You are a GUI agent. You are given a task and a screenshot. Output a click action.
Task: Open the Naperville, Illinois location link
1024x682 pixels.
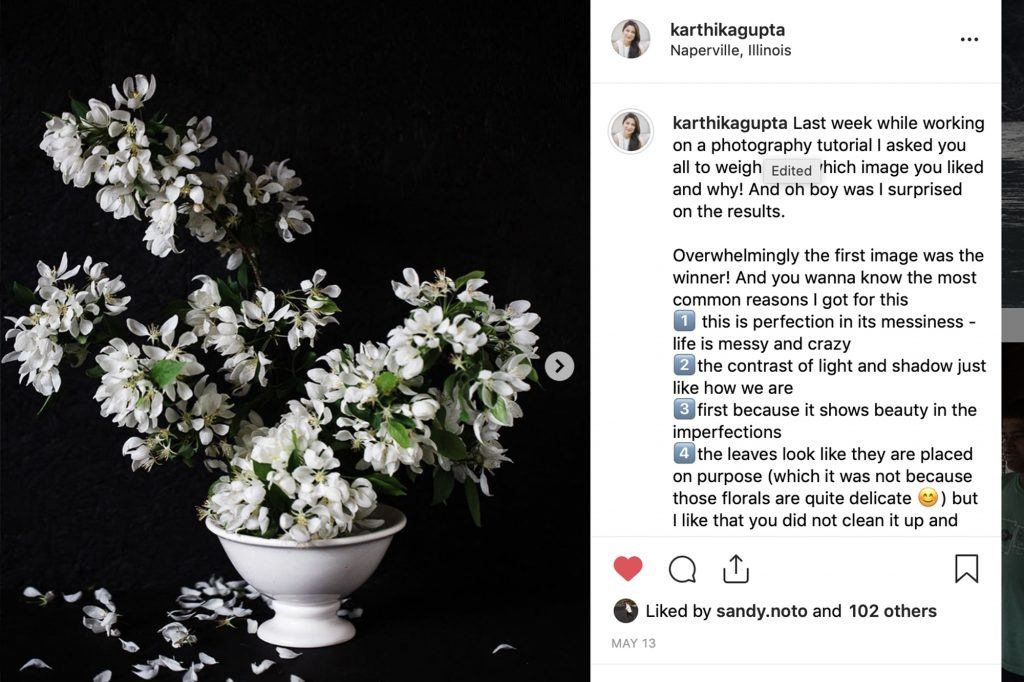(x=731, y=50)
